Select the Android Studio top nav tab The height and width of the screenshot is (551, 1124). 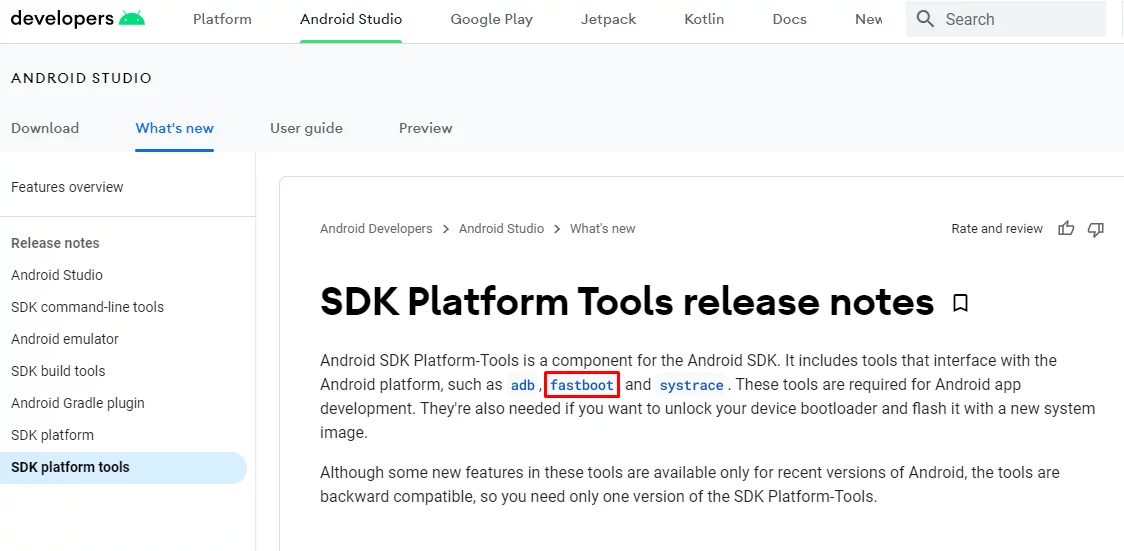pos(351,19)
